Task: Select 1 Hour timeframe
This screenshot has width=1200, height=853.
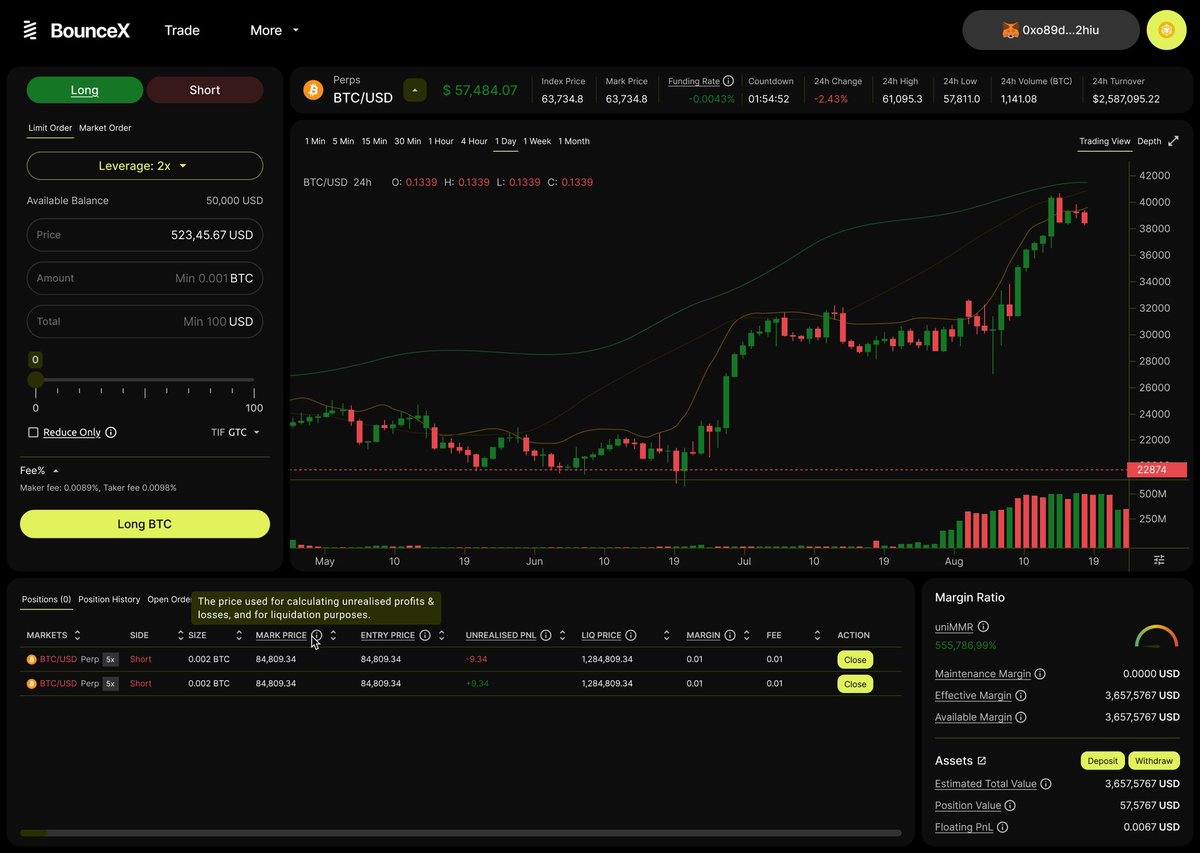Action: (441, 141)
